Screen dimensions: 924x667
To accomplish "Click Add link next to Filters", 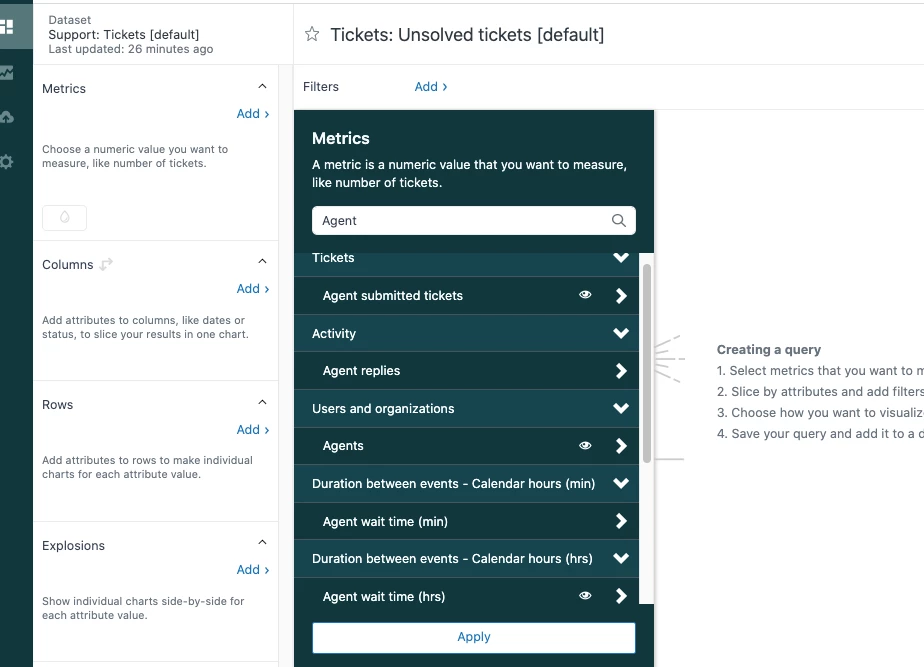I will pos(431,87).
